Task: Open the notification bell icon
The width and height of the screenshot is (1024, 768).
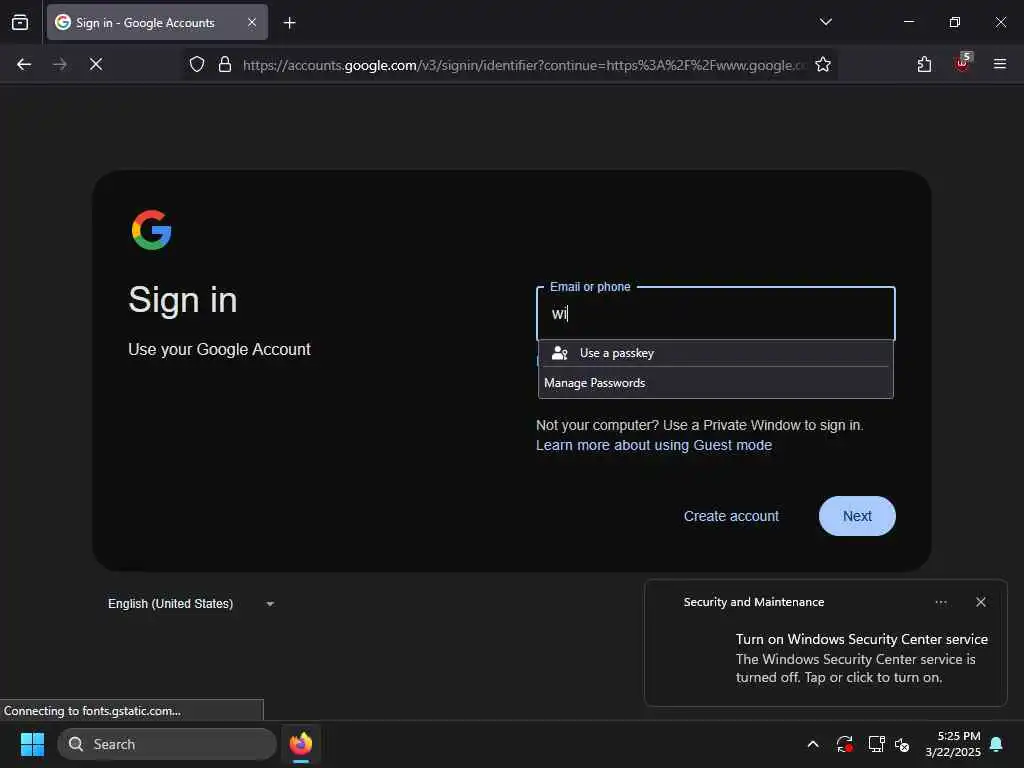Action: click(x=997, y=744)
